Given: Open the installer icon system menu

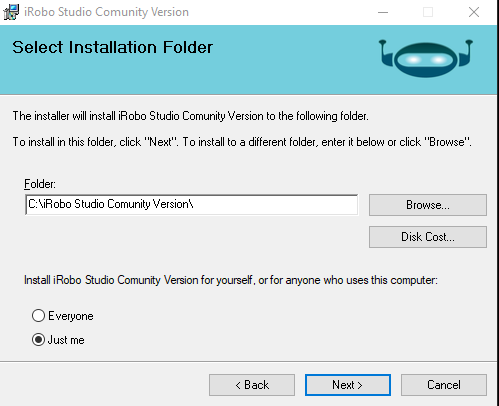Looking at the screenshot, I should point(11,12).
